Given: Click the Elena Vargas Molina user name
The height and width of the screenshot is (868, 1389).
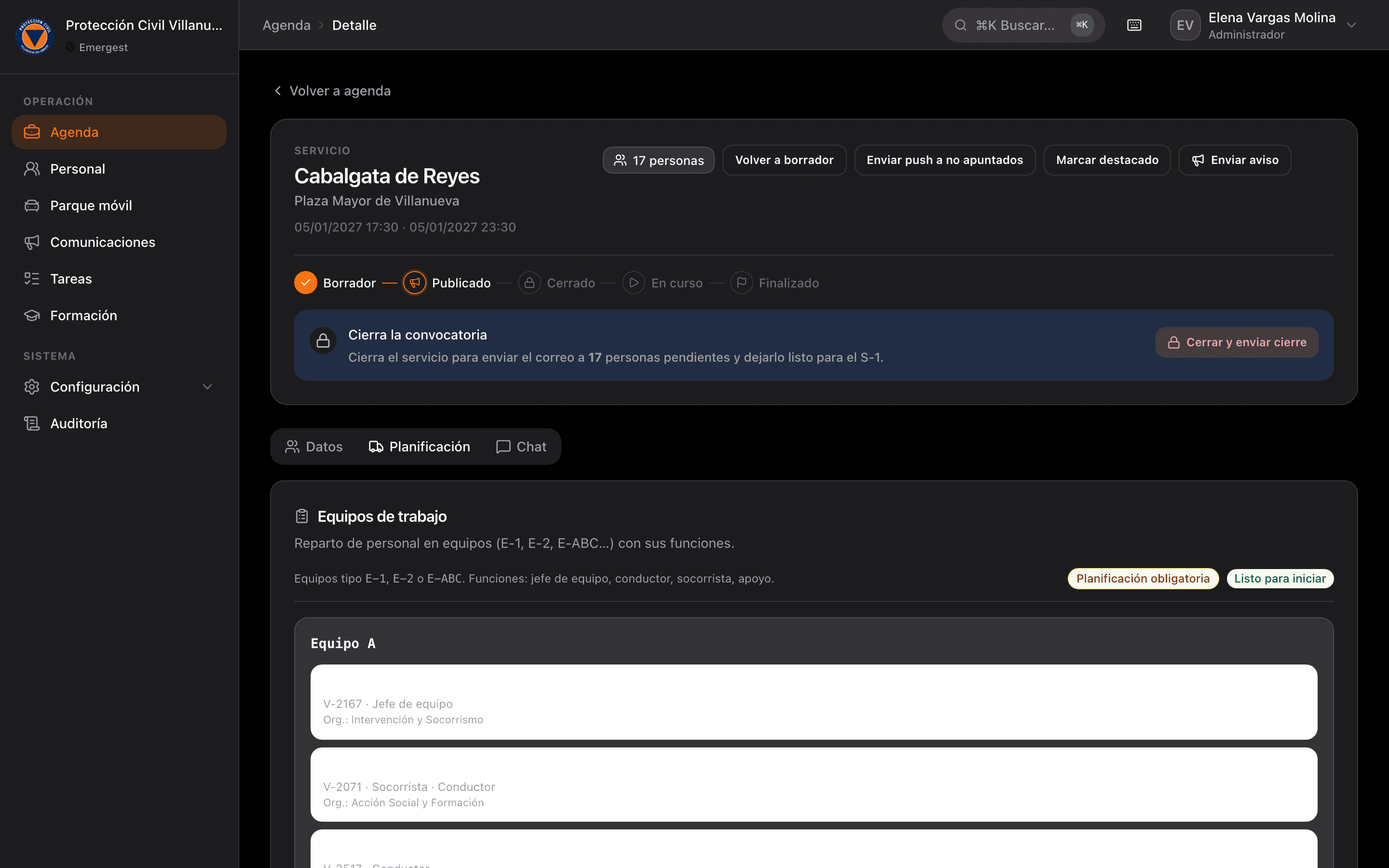Looking at the screenshot, I should (x=1272, y=18).
